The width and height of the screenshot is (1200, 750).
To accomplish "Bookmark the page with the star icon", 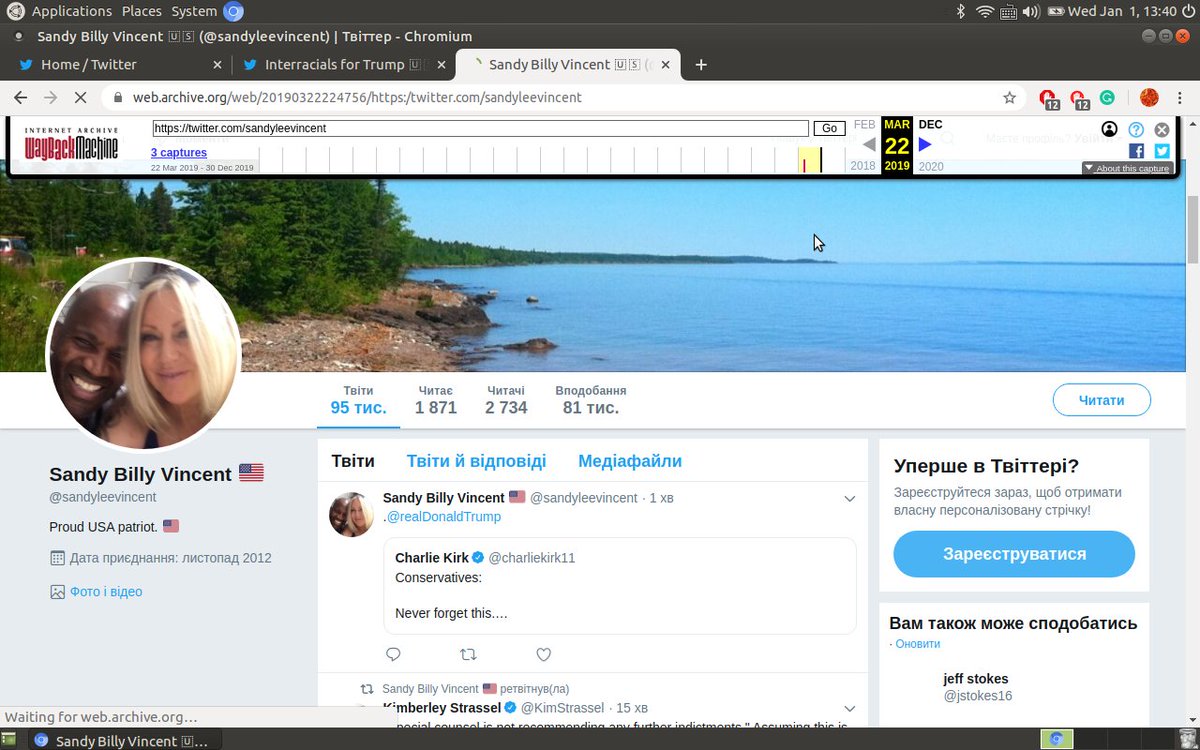I will [x=1010, y=98].
